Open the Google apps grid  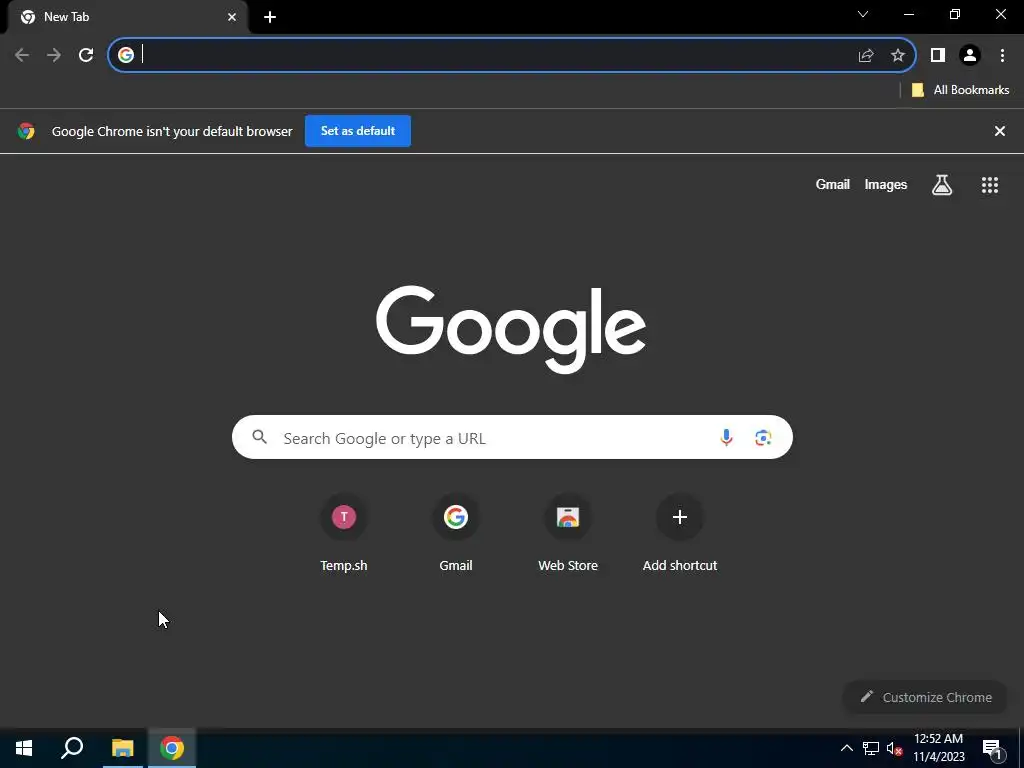990,185
